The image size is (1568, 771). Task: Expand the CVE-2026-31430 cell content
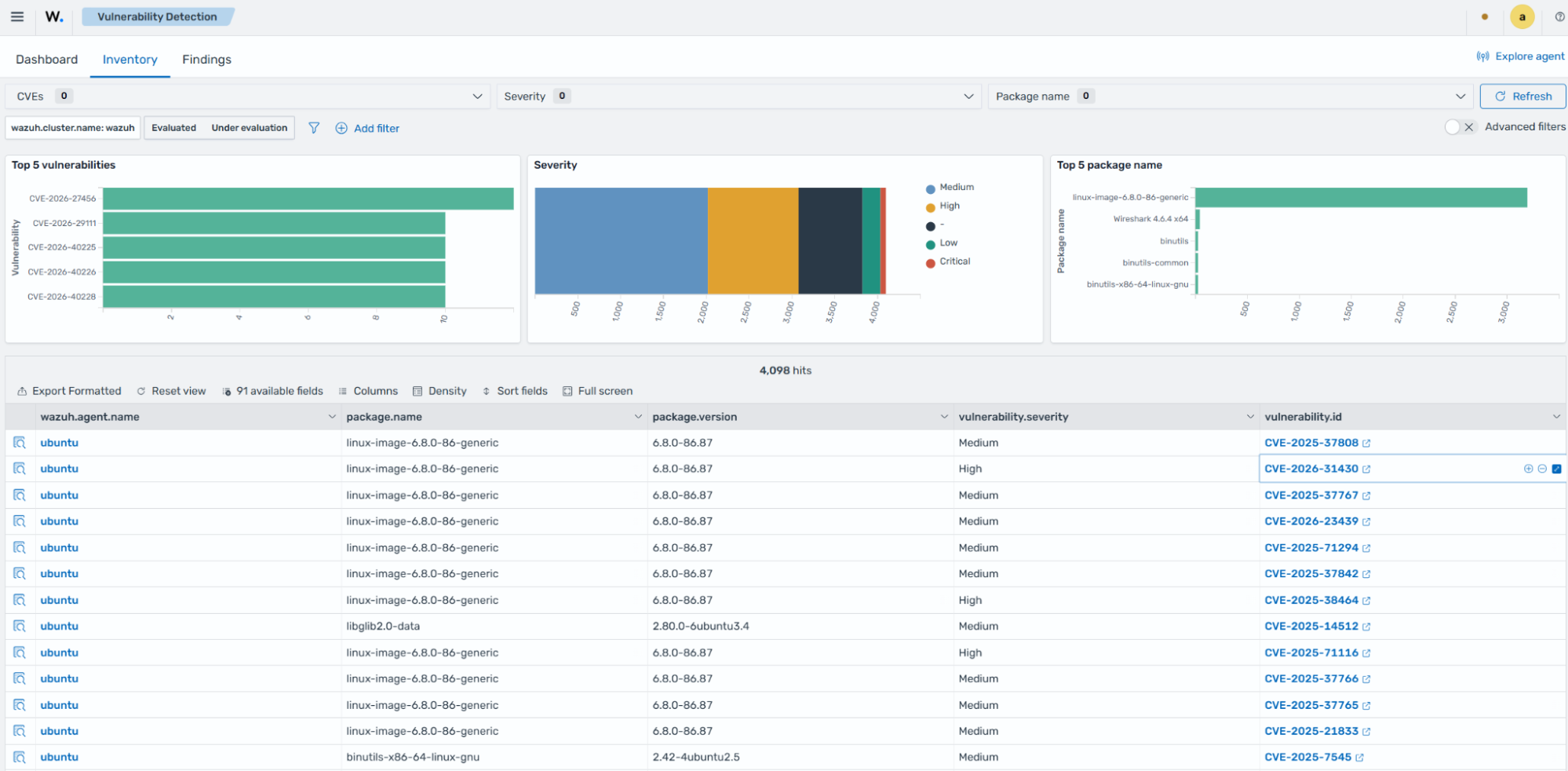tap(1556, 469)
